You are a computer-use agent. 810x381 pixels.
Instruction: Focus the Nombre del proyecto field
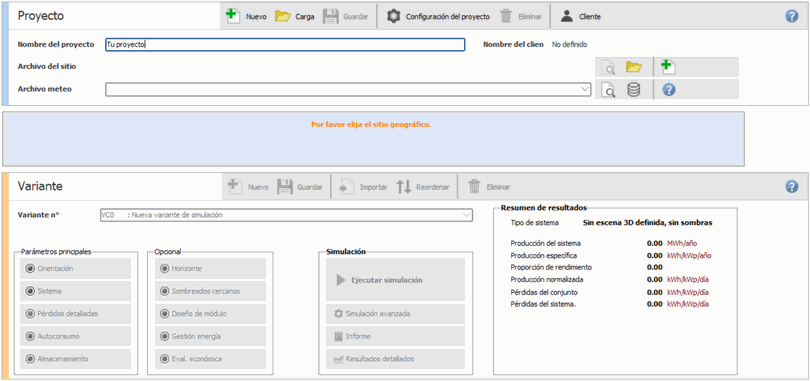(x=285, y=44)
